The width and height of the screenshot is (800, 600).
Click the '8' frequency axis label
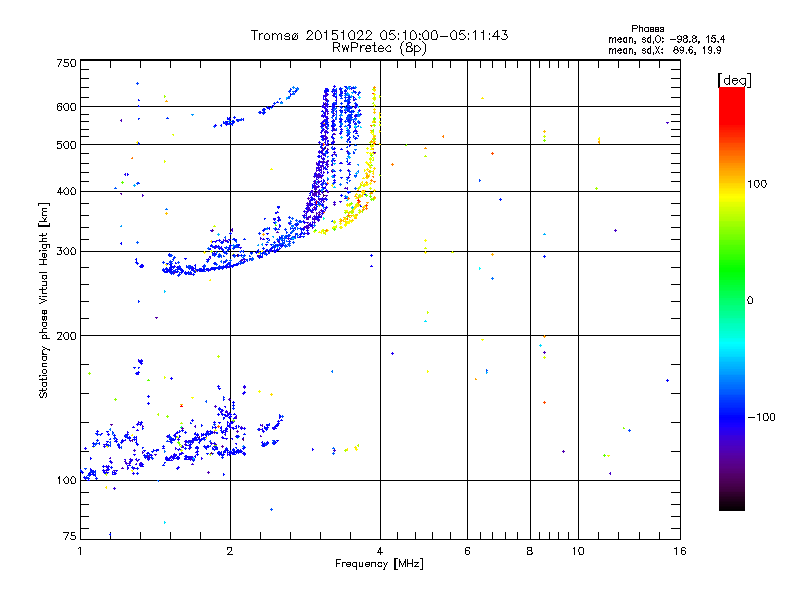click(530, 551)
